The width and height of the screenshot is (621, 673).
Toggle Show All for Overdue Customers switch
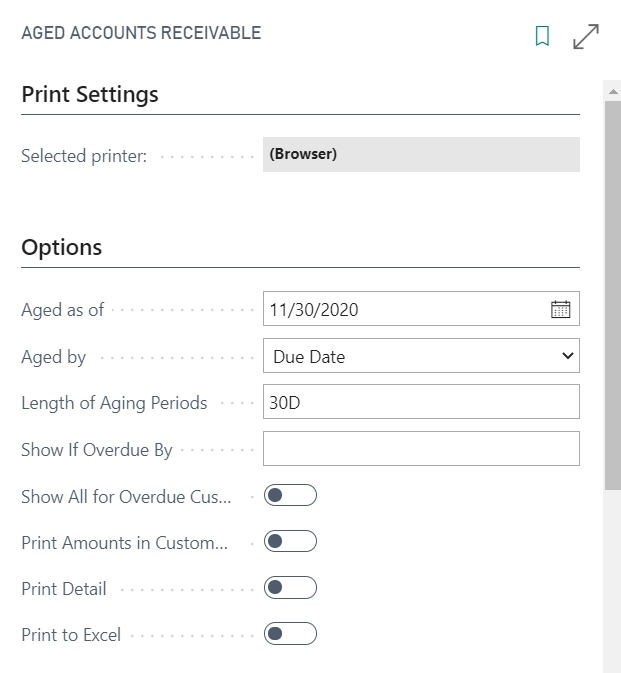click(x=290, y=495)
